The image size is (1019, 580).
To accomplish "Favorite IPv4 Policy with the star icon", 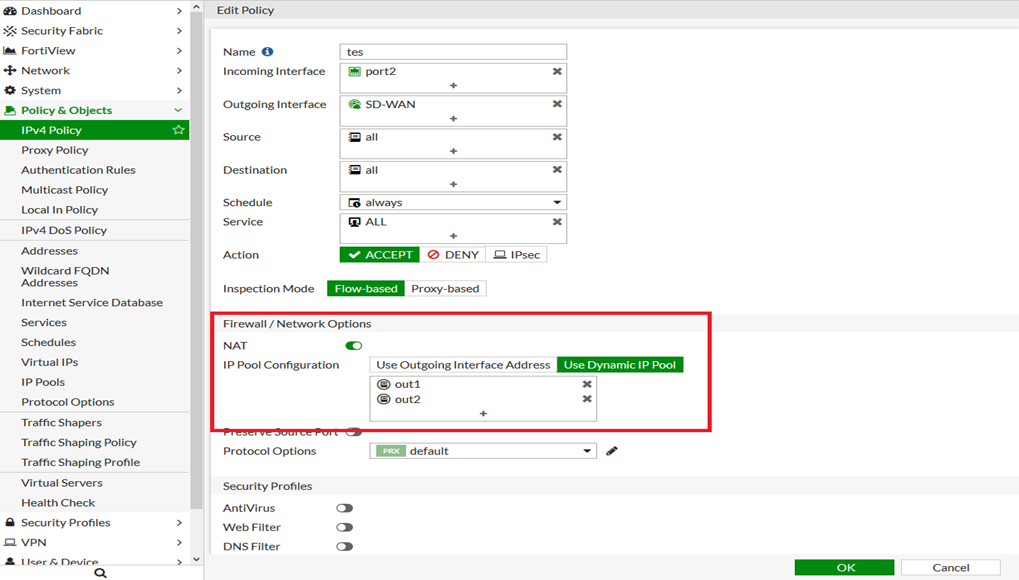I will pos(178,130).
